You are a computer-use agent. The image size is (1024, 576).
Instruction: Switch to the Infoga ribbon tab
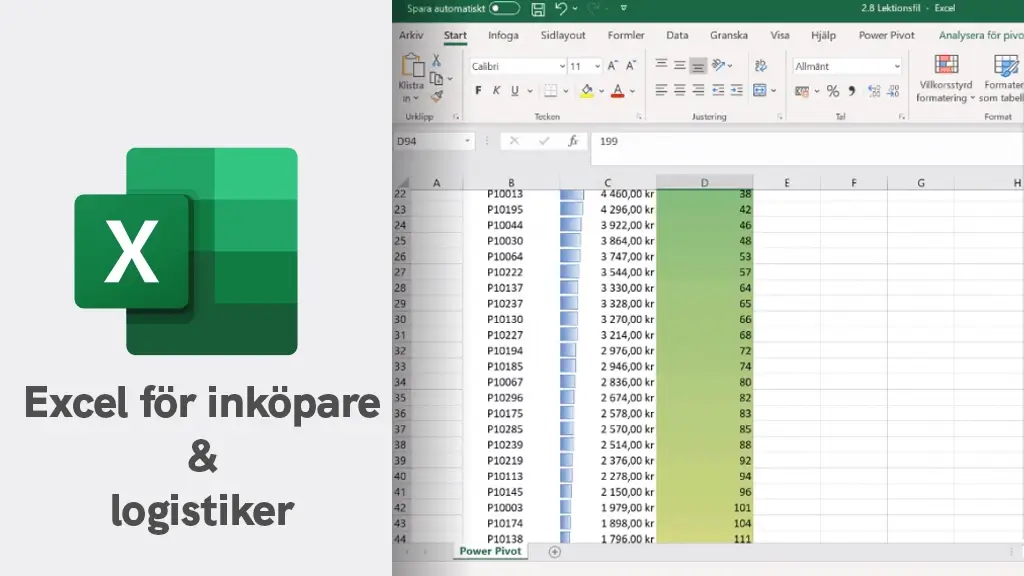[502, 35]
